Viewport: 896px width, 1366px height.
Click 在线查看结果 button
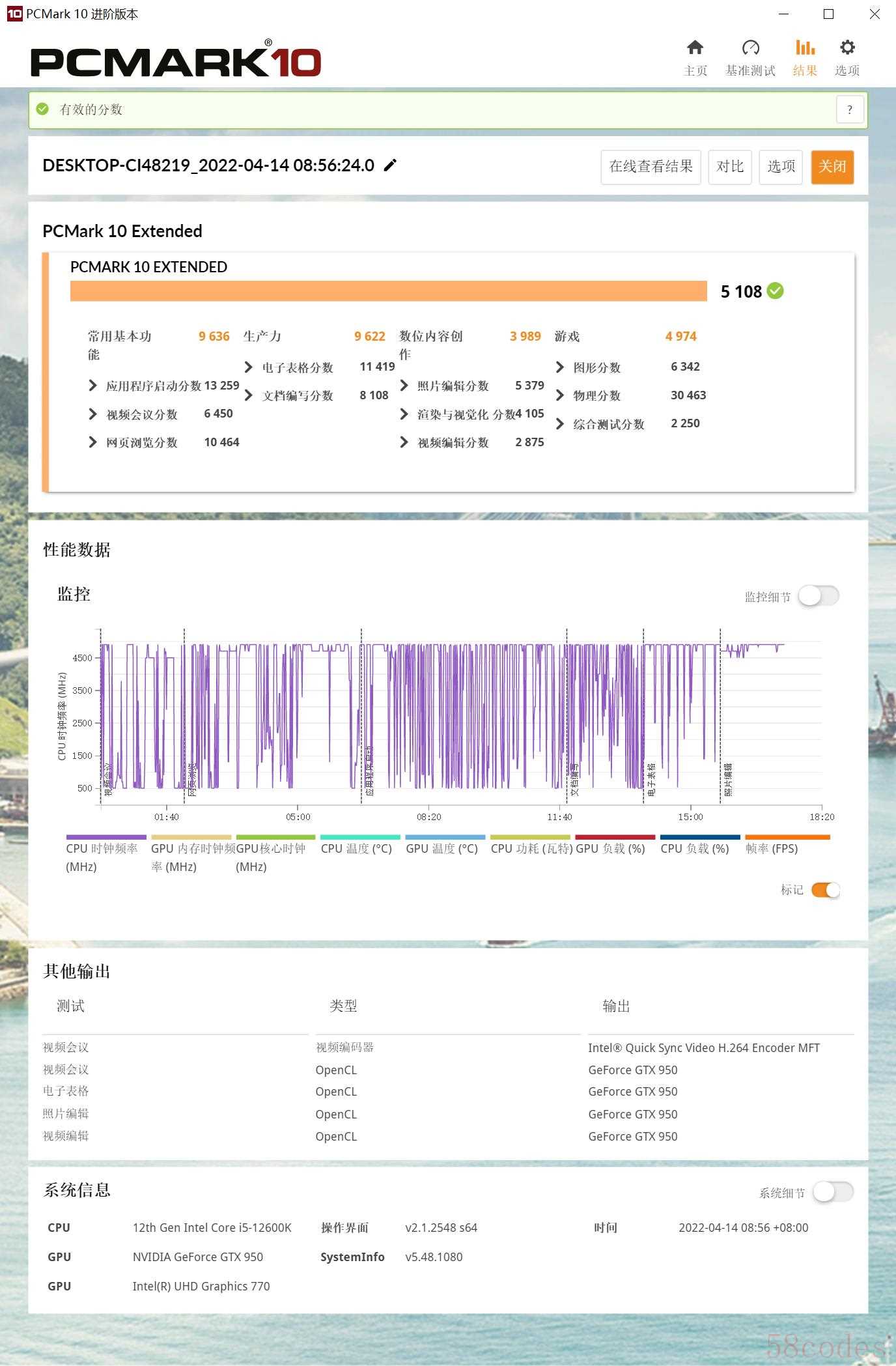(x=651, y=167)
